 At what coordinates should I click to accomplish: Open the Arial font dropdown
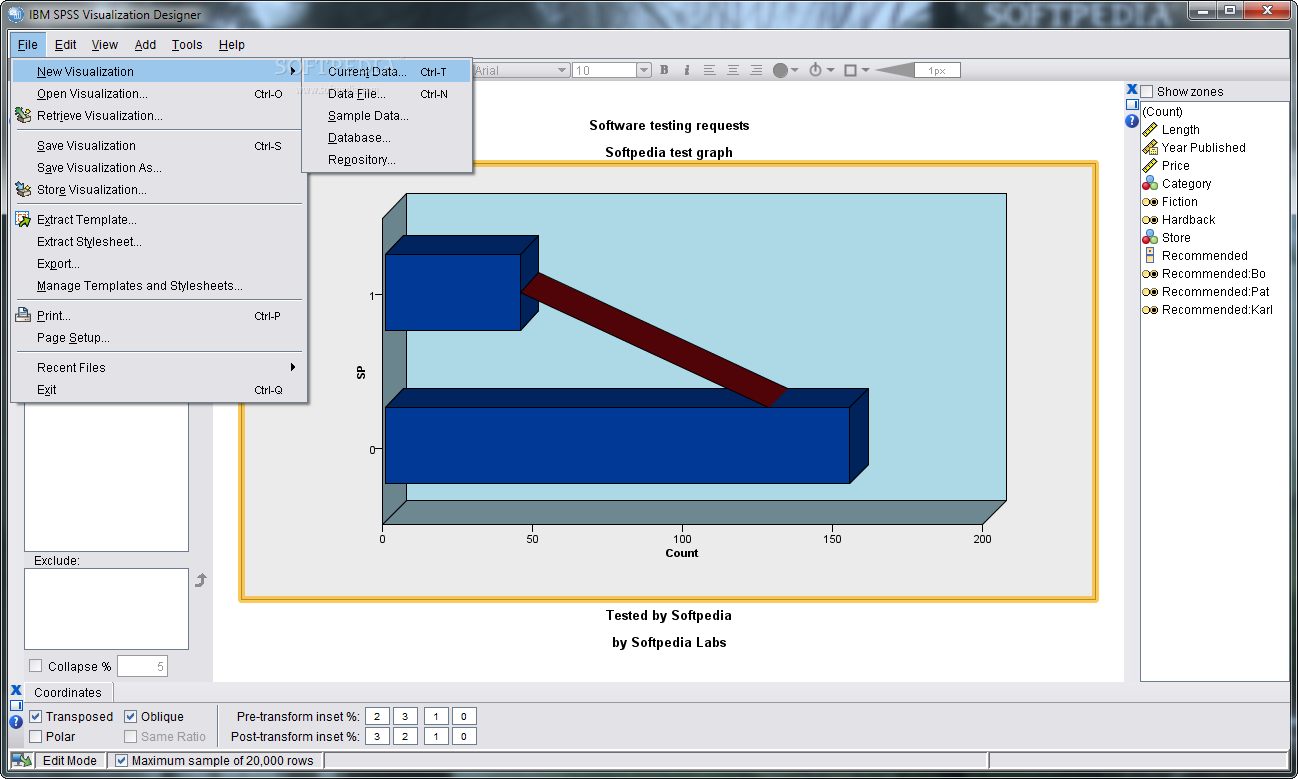[x=562, y=70]
